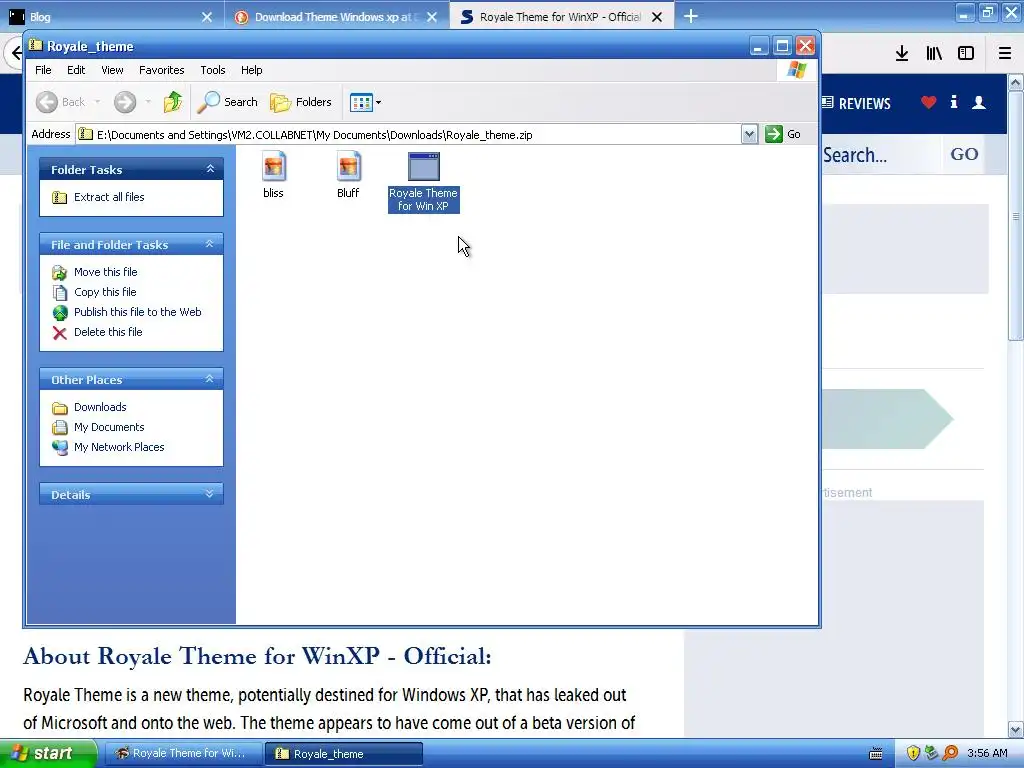Image resolution: width=1024 pixels, height=768 pixels.
Task: Open the Forward history dropdown arrow
Action: (x=148, y=102)
